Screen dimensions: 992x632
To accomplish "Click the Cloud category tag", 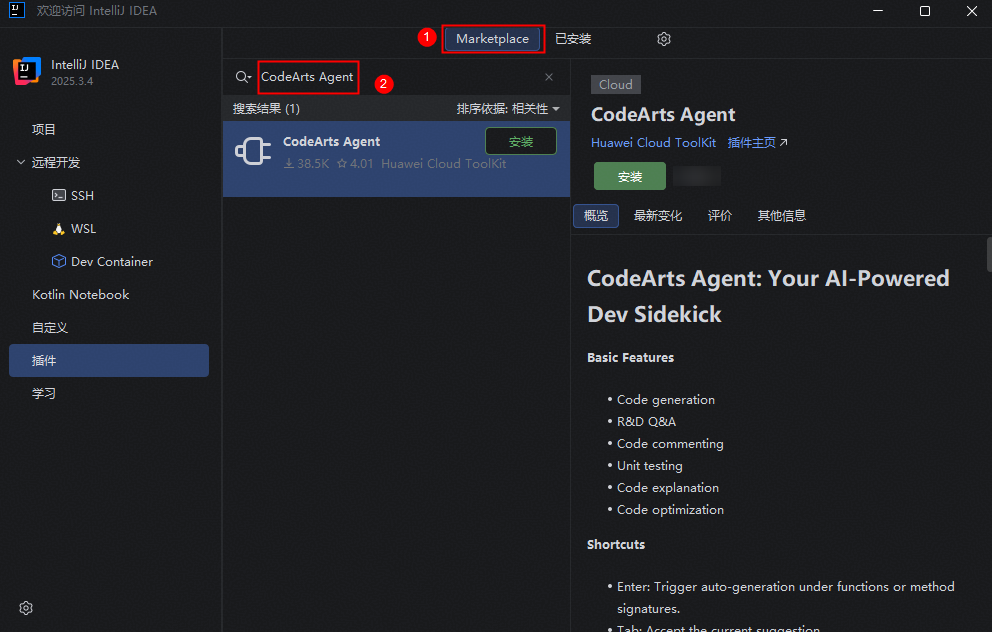I will [x=616, y=85].
